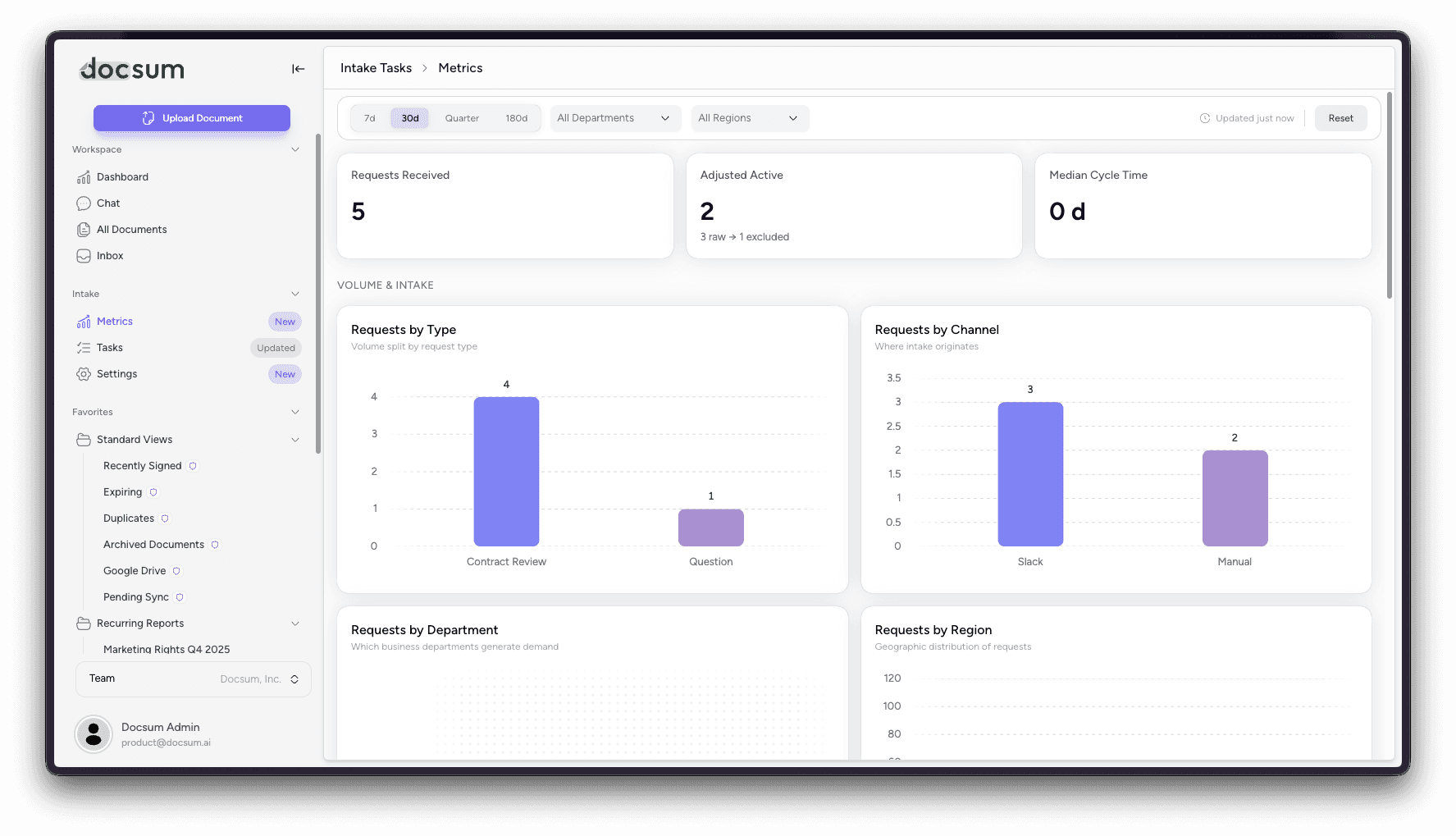Open the Google Drive view
This screenshot has width=1456, height=836.
135,571
